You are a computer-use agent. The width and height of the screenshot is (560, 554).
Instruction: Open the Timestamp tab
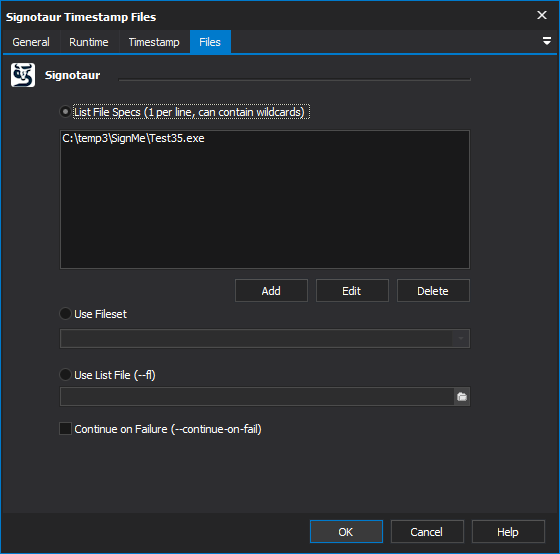pyautogui.click(x=154, y=42)
